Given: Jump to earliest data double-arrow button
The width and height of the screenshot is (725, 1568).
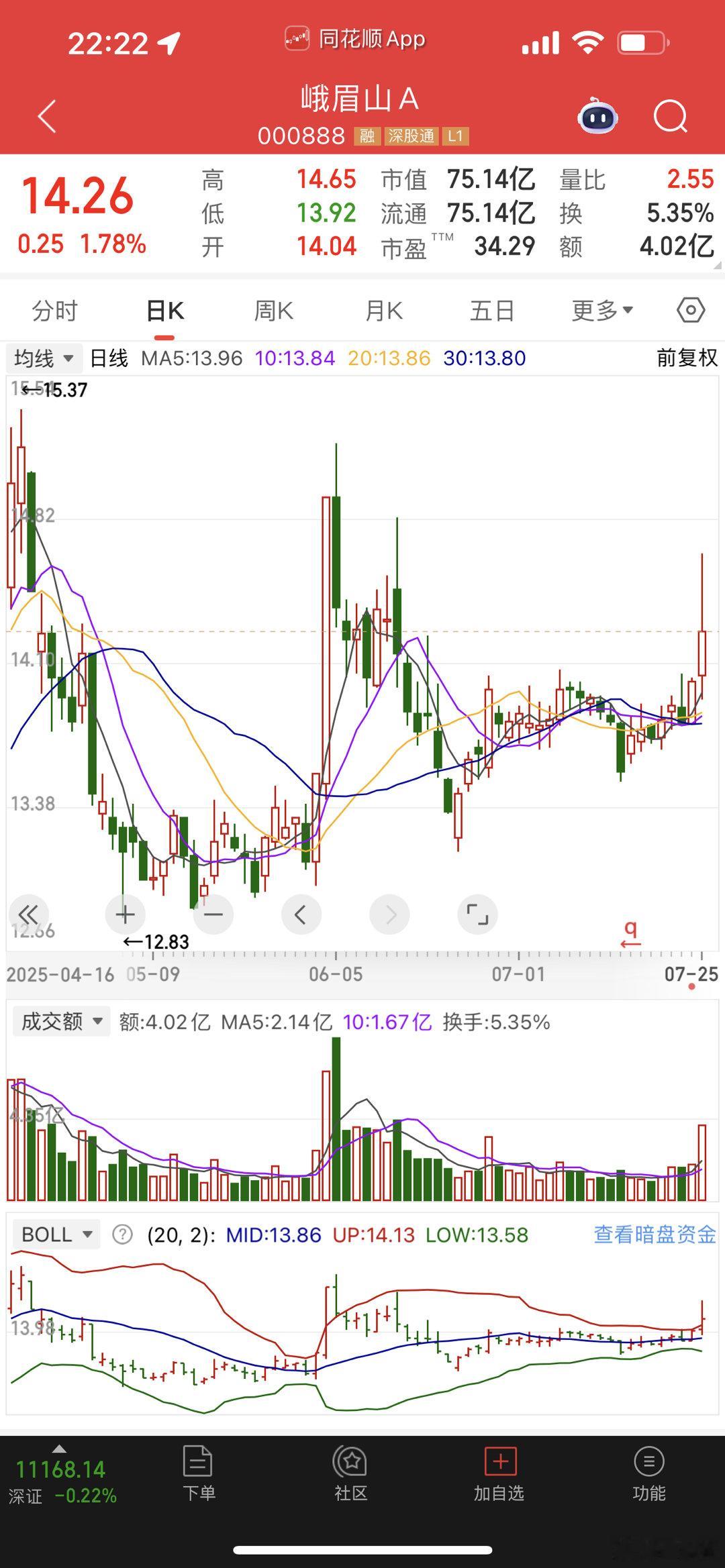Looking at the screenshot, I should (x=28, y=914).
